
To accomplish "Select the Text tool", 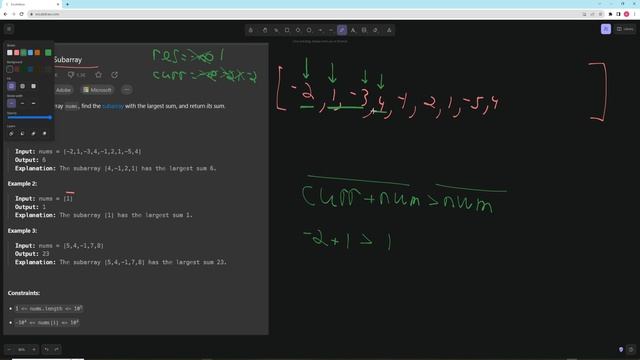I will point(353,30).
